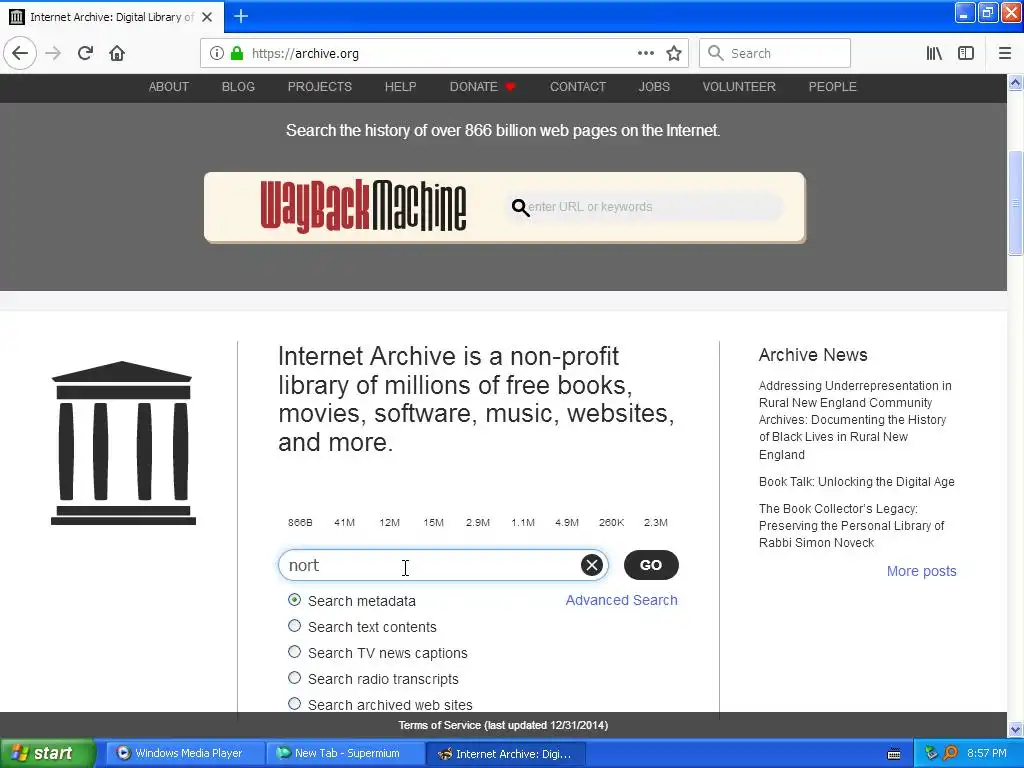1024x768 pixels.
Task: Open The Book Collector's Legacy article
Action: 852,526
